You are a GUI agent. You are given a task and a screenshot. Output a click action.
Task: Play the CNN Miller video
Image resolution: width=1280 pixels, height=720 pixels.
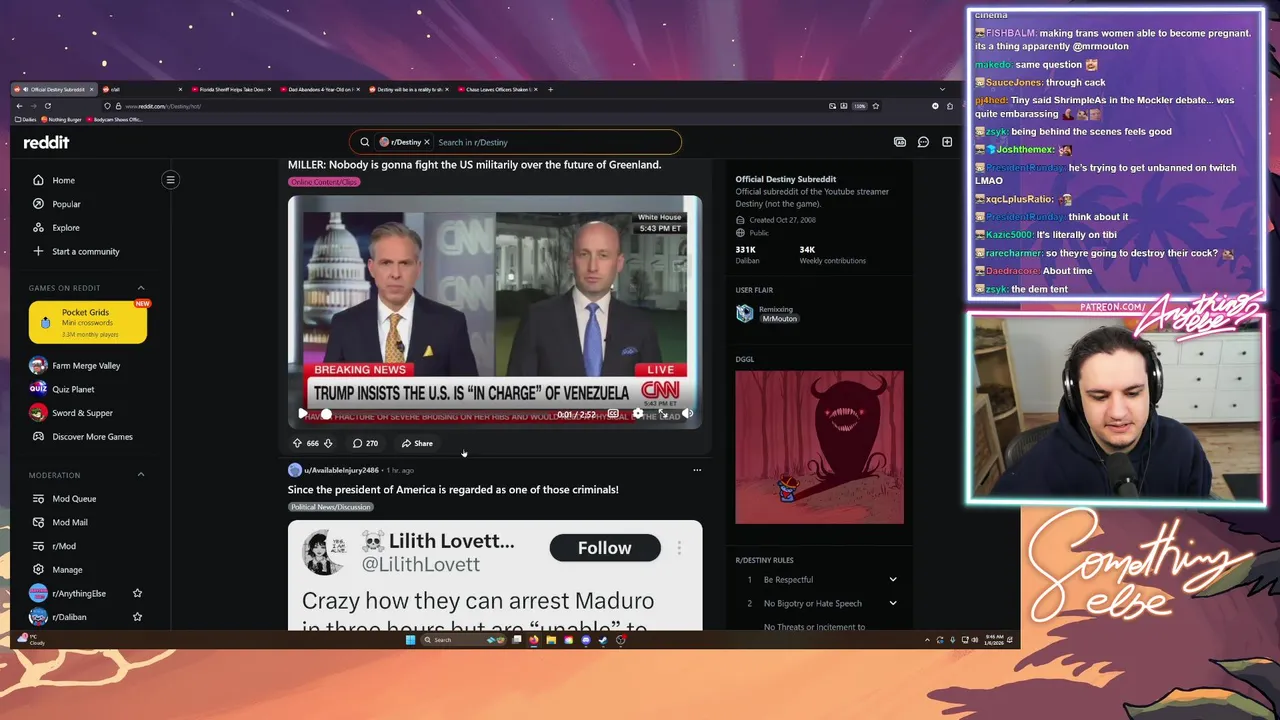coord(302,414)
